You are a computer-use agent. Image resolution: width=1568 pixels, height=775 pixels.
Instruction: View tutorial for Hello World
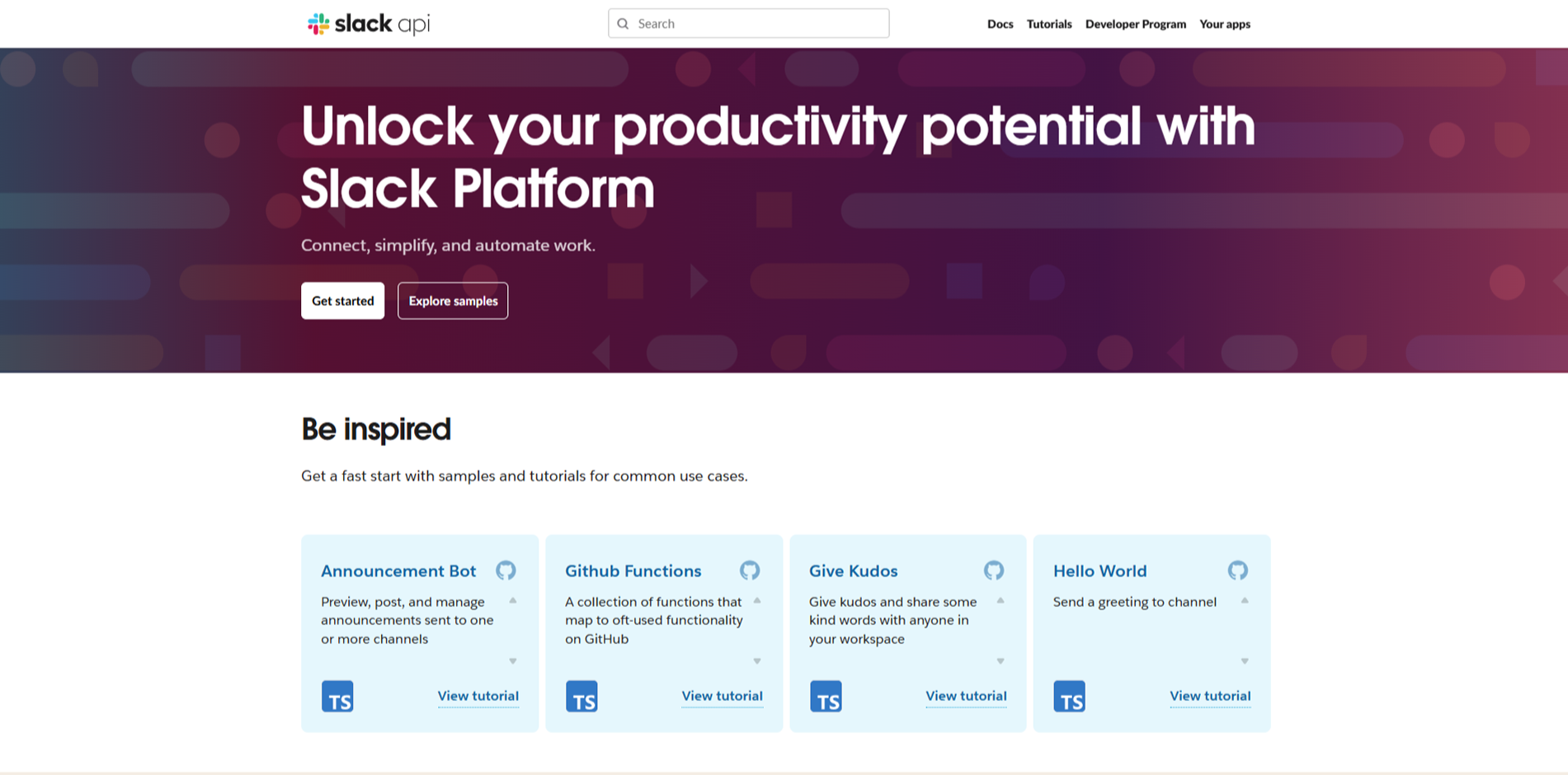pyautogui.click(x=1210, y=696)
